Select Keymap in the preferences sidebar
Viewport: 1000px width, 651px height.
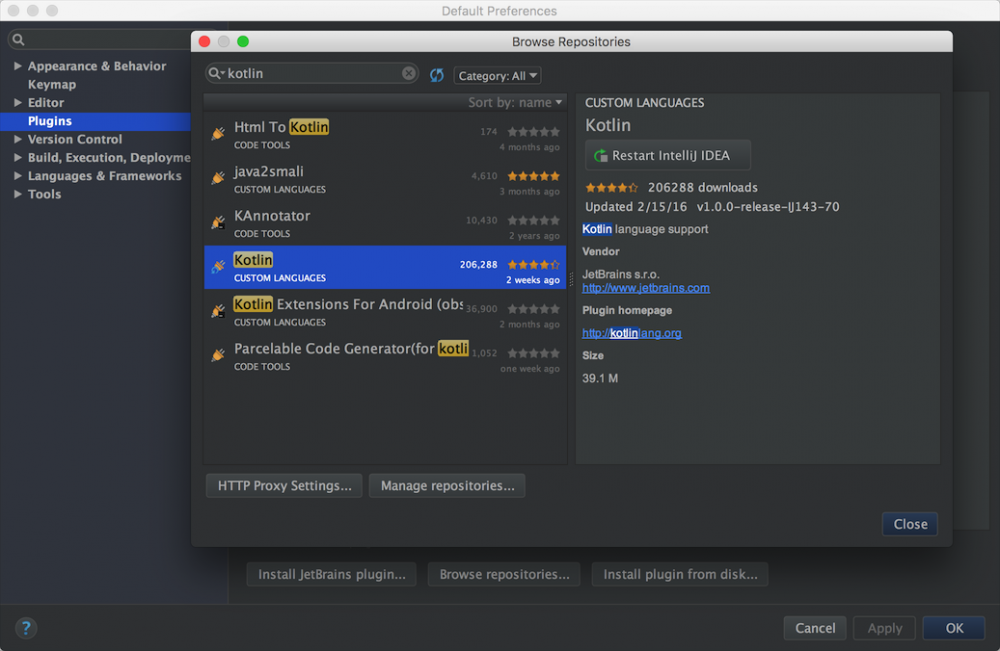coord(52,85)
